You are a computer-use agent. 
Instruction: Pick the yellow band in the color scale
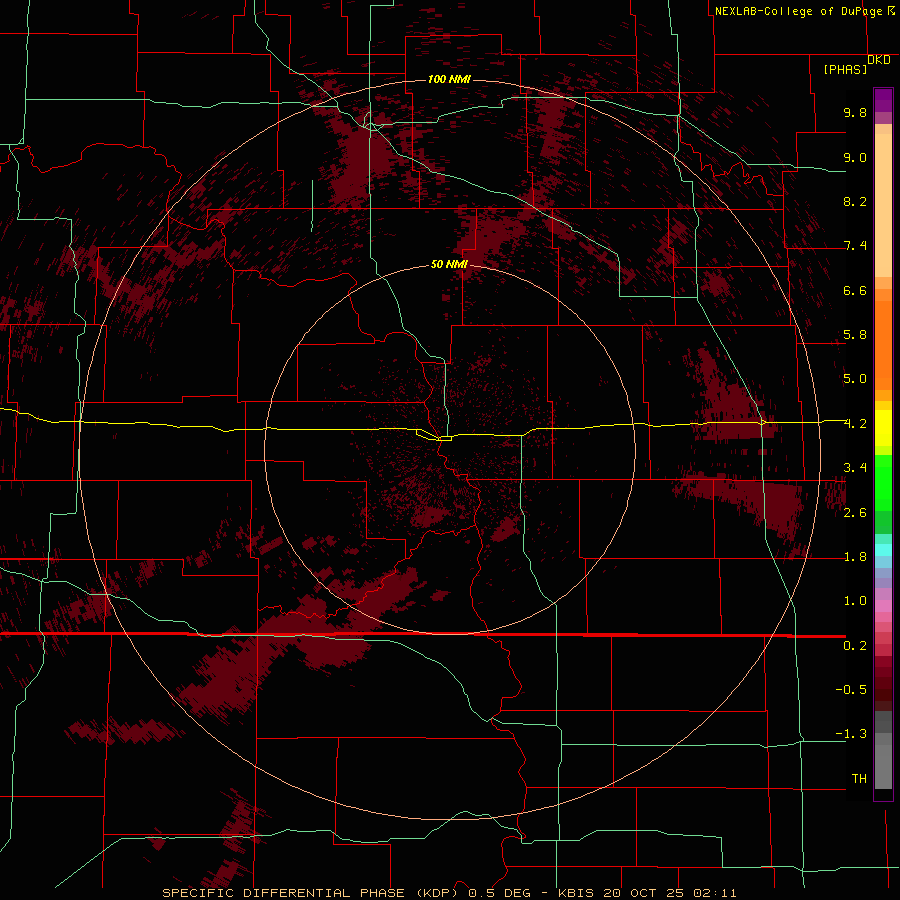883,428
